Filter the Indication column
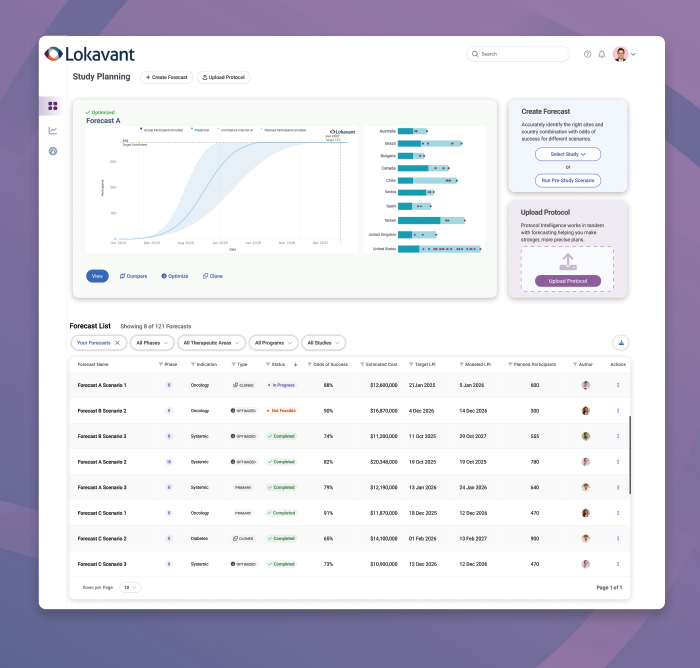Image resolution: width=700 pixels, height=668 pixels. coord(193,364)
